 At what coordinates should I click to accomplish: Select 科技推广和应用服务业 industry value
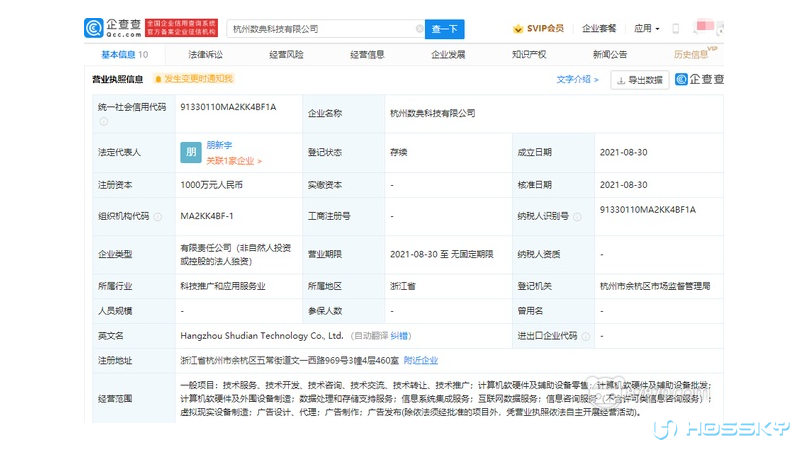[223, 286]
